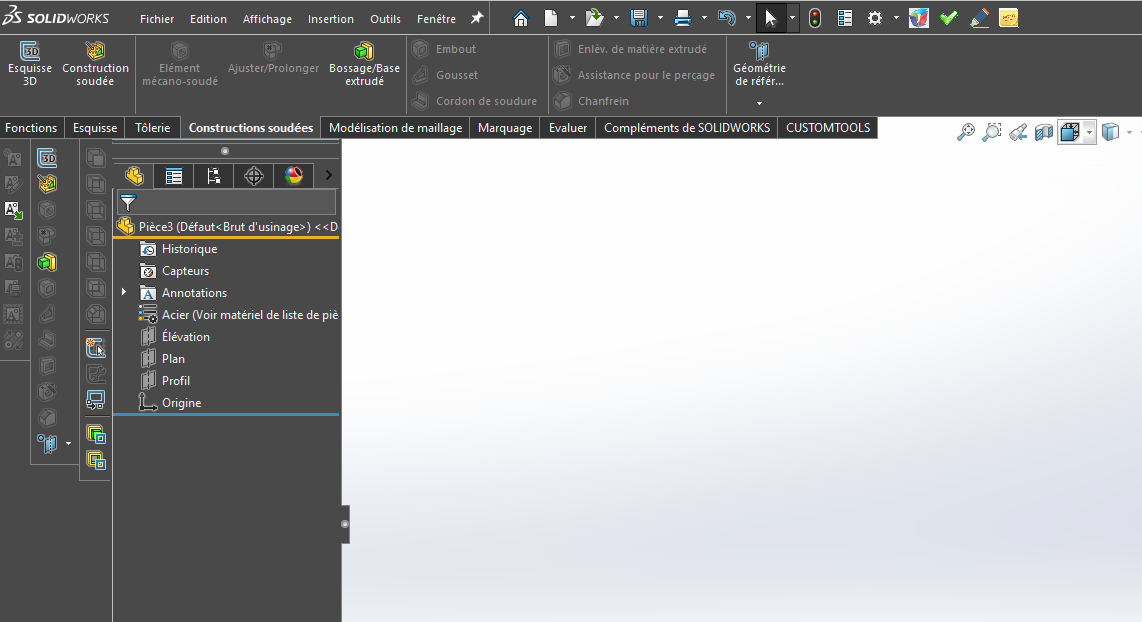Click the Print icon in the top toolbar
Image resolution: width=1142 pixels, height=622 pixels.
coord(682,18)
